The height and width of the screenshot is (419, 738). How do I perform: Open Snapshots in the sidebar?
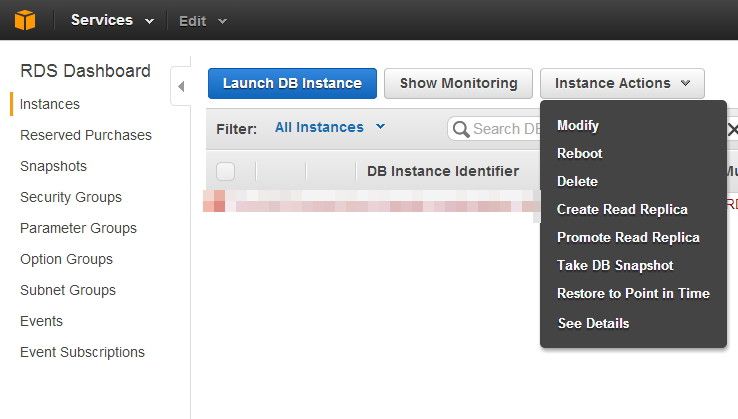(x=53, y=166)
